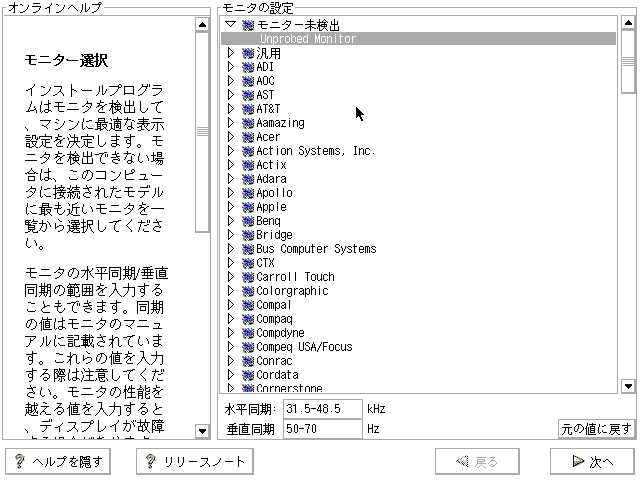The image size is (640, 480).
Task: Select the Bridge entry
Action: [274, 235]
